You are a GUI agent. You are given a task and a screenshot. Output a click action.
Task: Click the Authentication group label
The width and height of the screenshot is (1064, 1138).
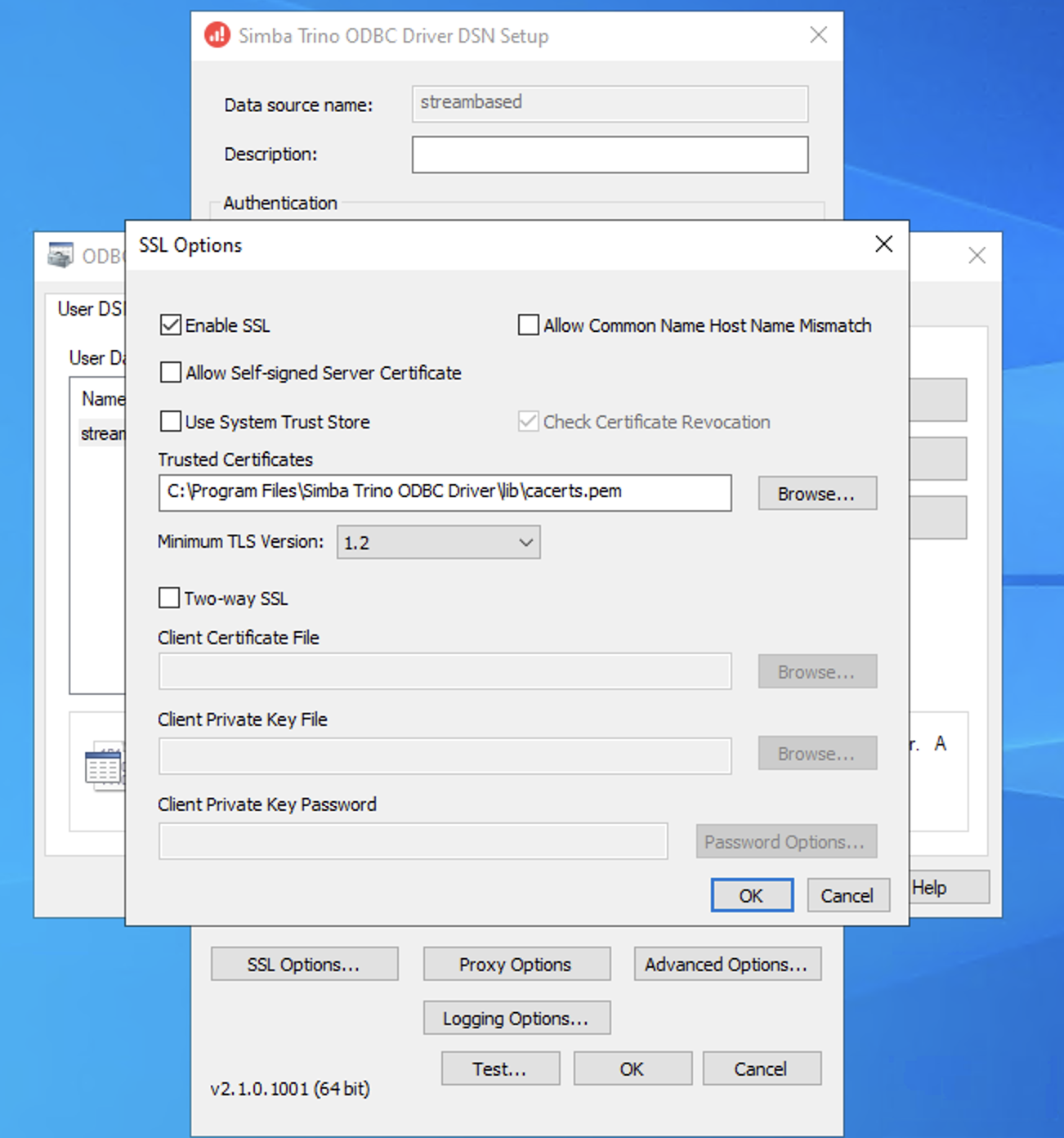coord(280,203)
